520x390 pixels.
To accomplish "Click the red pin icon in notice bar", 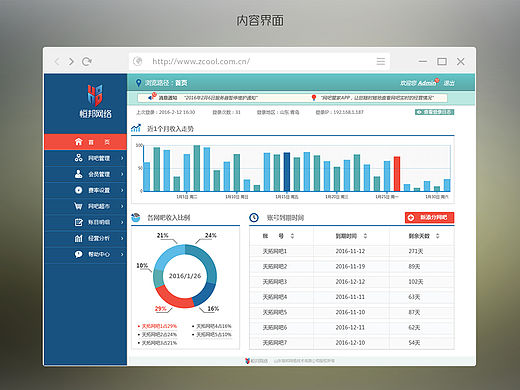I will pyautogui.click(x=314, y=98).
